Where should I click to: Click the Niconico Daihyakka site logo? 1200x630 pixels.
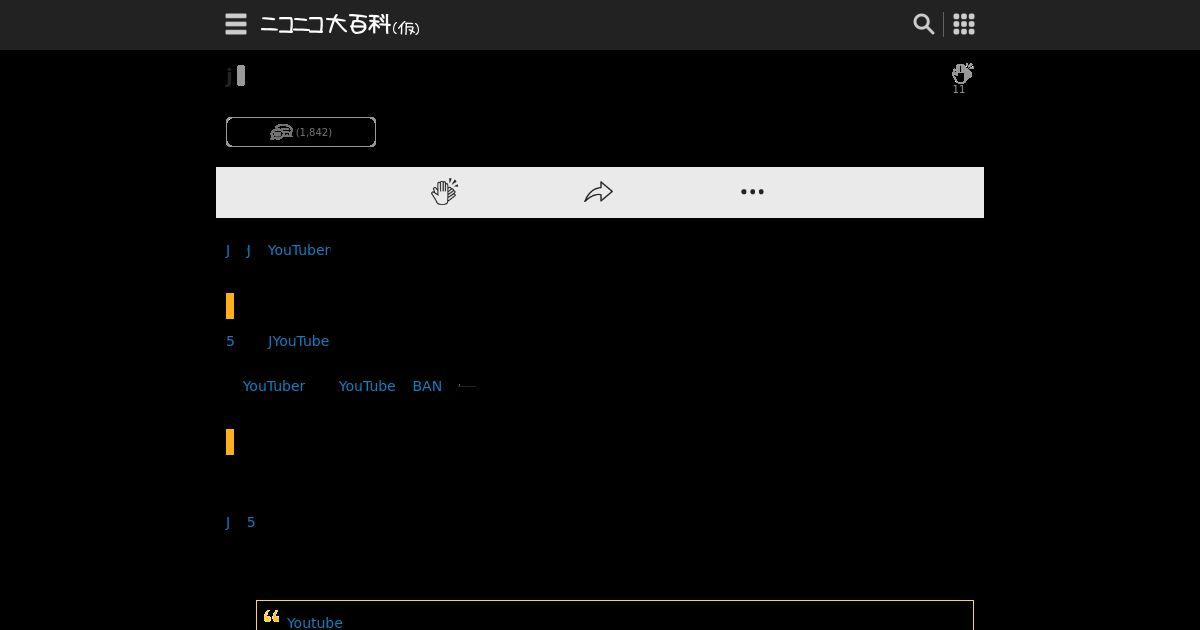(340, 24)
